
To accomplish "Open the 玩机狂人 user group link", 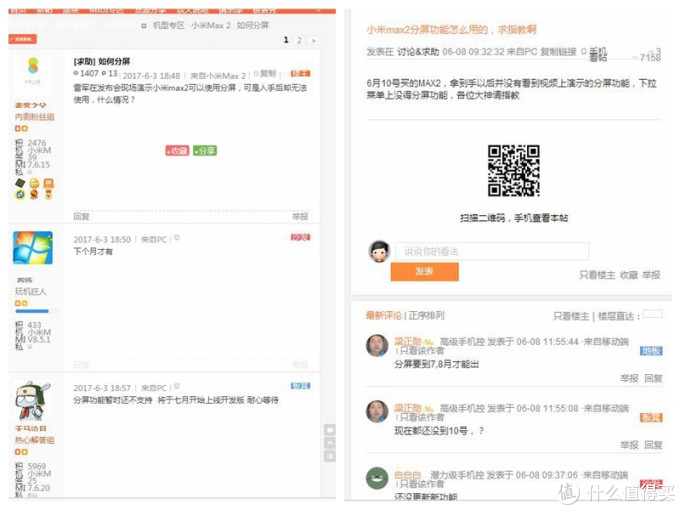I will click(31, 291).
